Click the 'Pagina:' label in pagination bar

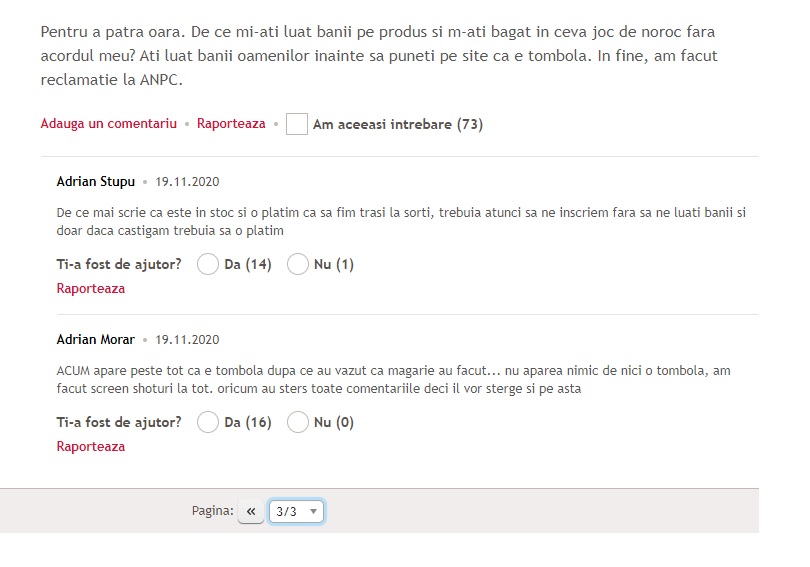coord(212,511)
